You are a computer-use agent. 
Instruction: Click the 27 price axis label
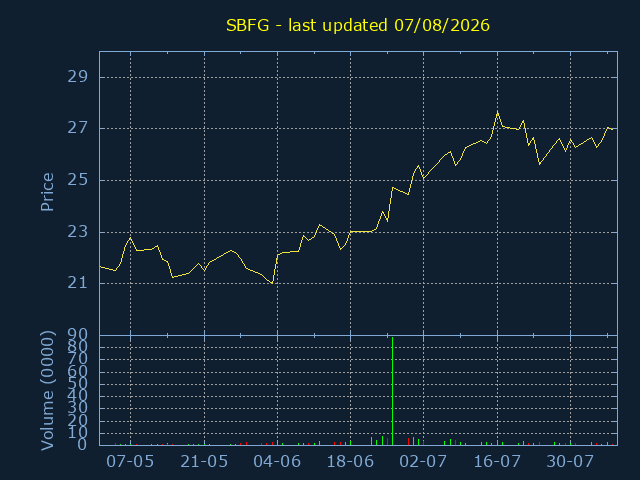pos(78,128)
